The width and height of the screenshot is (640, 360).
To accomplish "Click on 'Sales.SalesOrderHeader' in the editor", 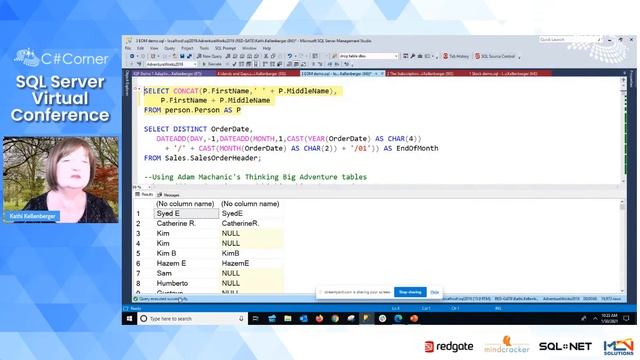I will (212, 158).
